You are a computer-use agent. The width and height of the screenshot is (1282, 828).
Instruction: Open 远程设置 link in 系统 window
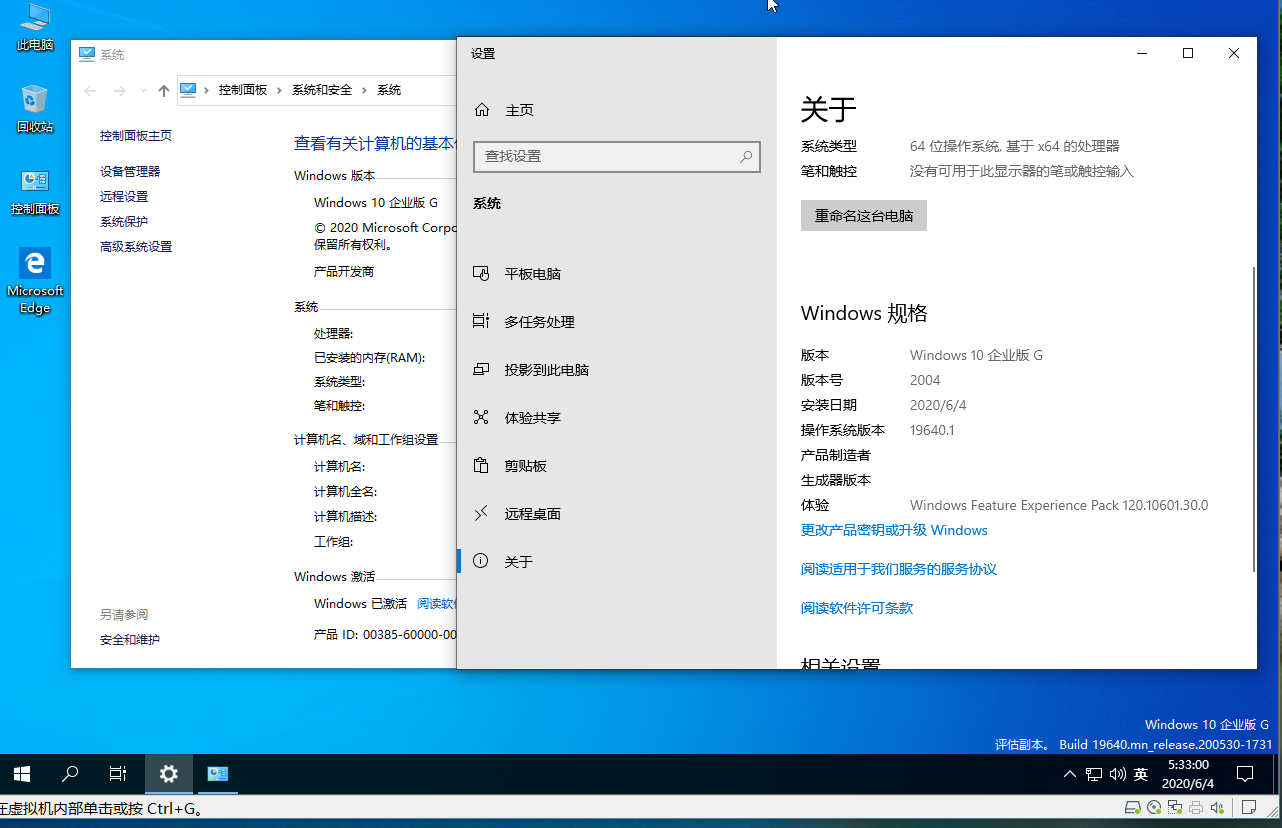tap(124, 197)
